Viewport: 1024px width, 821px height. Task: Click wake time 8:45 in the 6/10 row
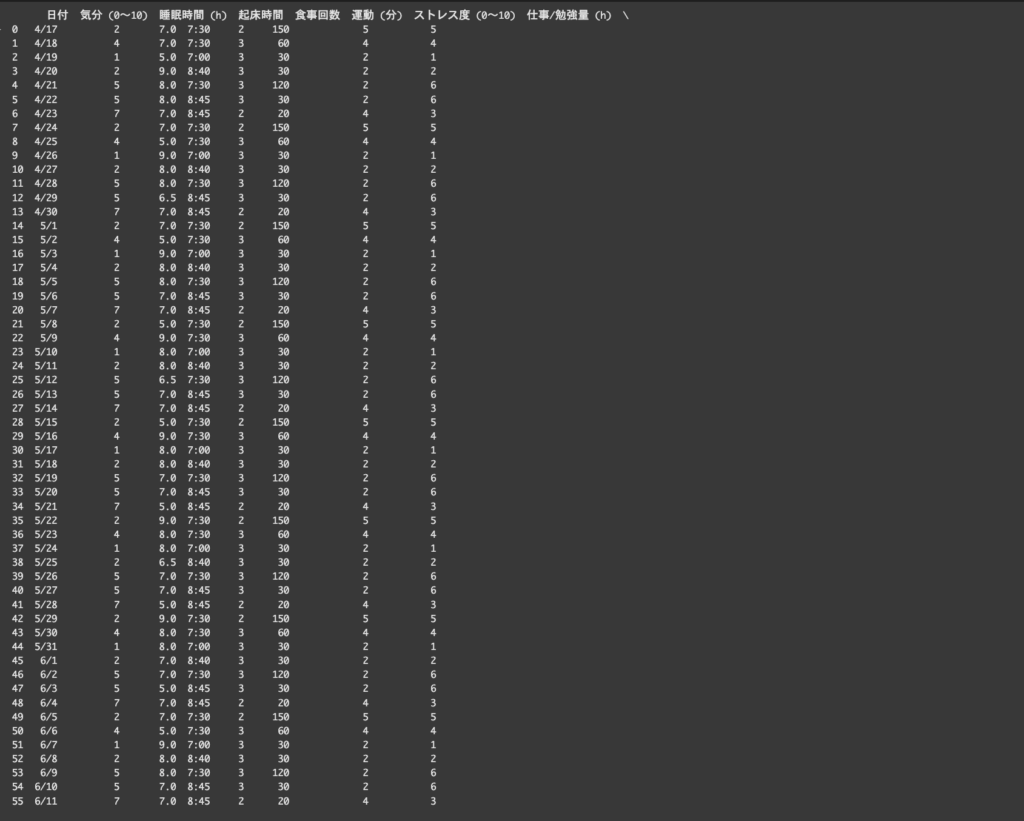click(x=199, y=787)
